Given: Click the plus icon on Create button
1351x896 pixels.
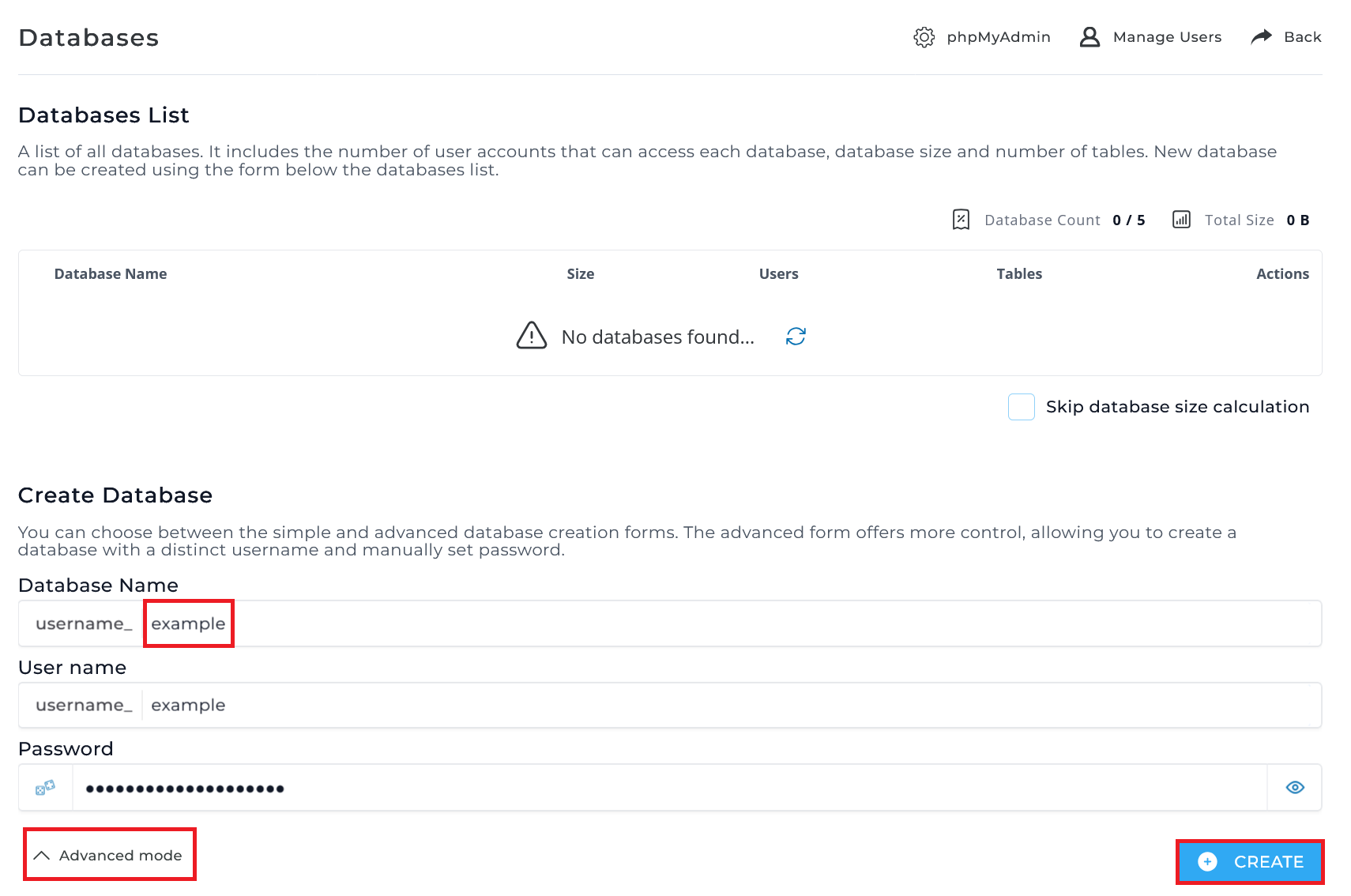Looking at the screenshot, I should [1207, 862].
